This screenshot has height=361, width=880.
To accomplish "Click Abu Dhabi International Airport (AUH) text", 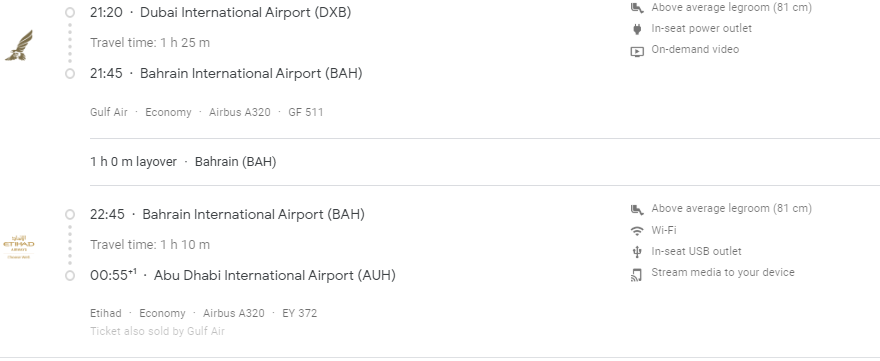I will pos(275,276).
